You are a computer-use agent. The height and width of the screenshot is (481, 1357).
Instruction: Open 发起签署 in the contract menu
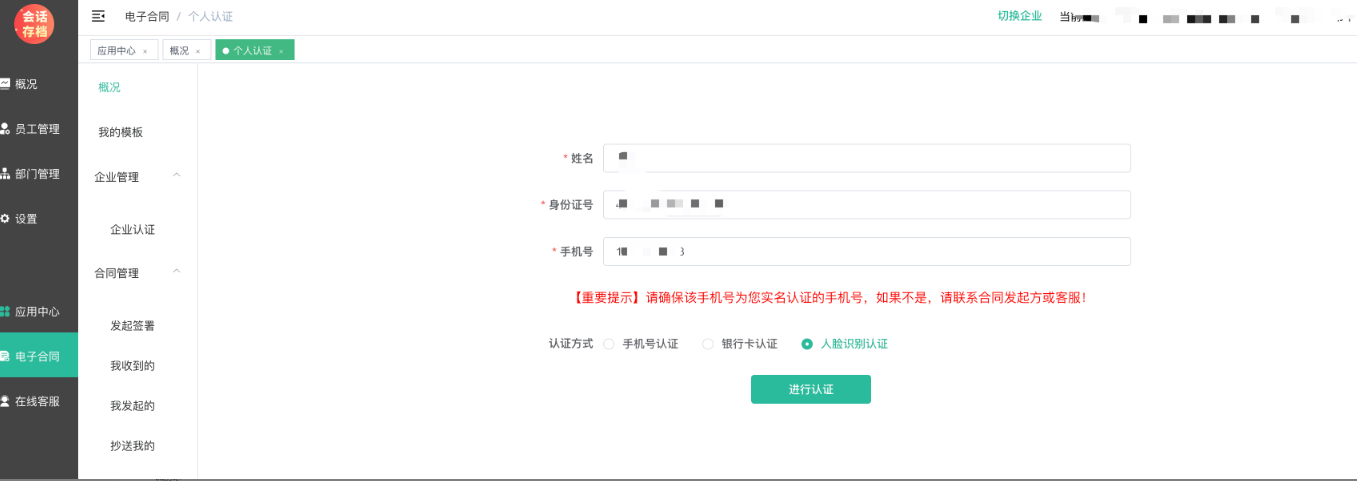pos(132,326)
